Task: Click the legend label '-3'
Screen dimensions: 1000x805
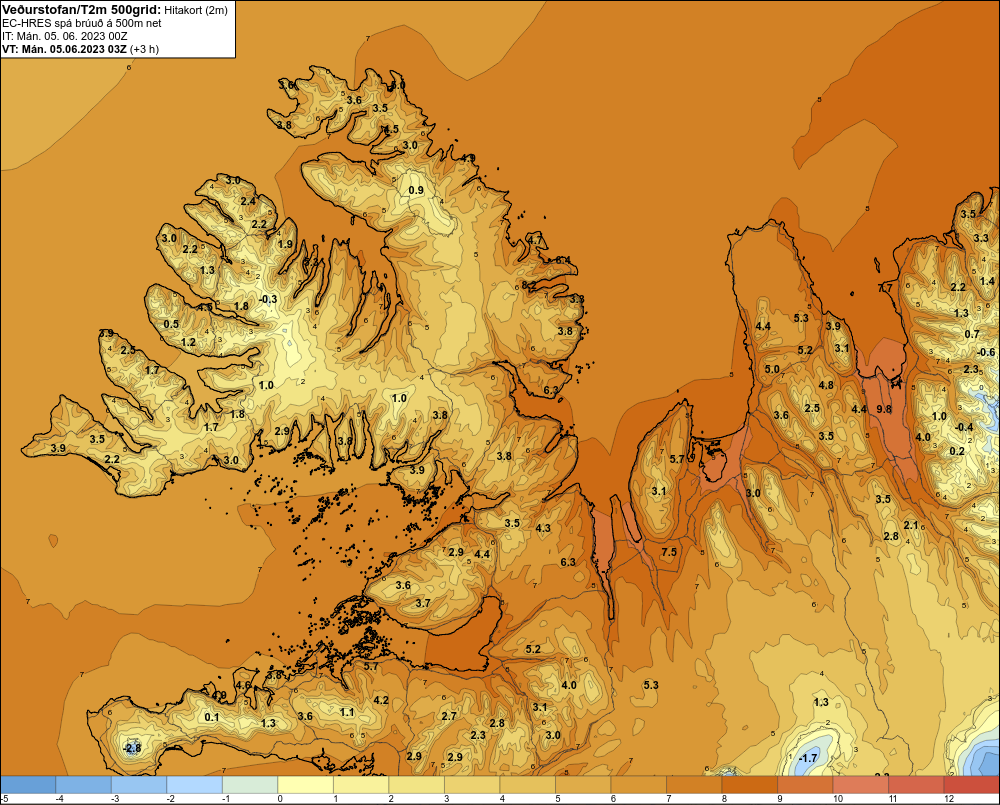Action: 115,799
